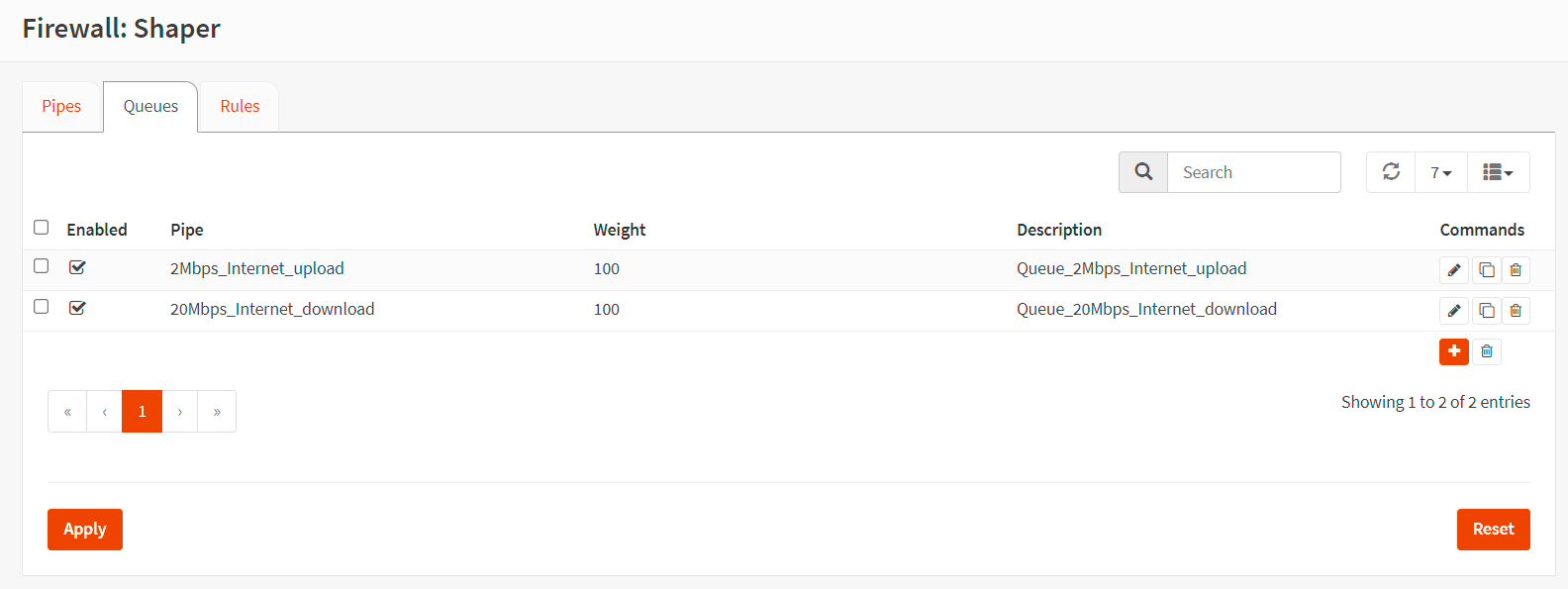This screenshot has width=1568, height=589.
Task: Check the select-all checkbox in header
Action: 42,228
